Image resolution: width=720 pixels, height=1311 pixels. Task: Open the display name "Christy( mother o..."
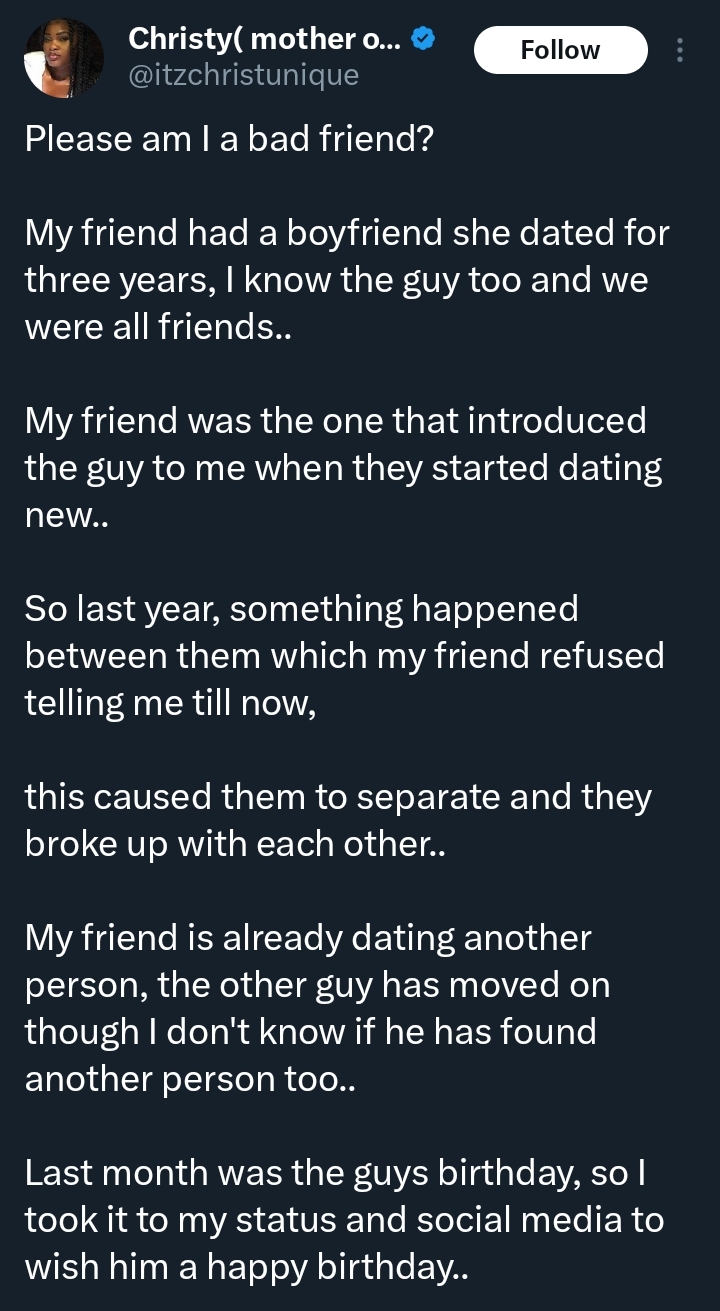(264, 40)
